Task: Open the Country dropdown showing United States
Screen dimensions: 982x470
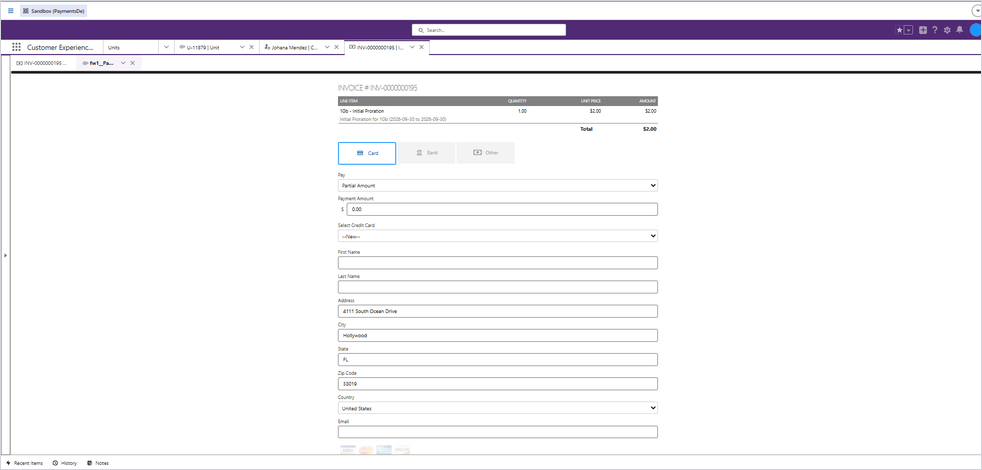Action: click(x=498, y=408)
